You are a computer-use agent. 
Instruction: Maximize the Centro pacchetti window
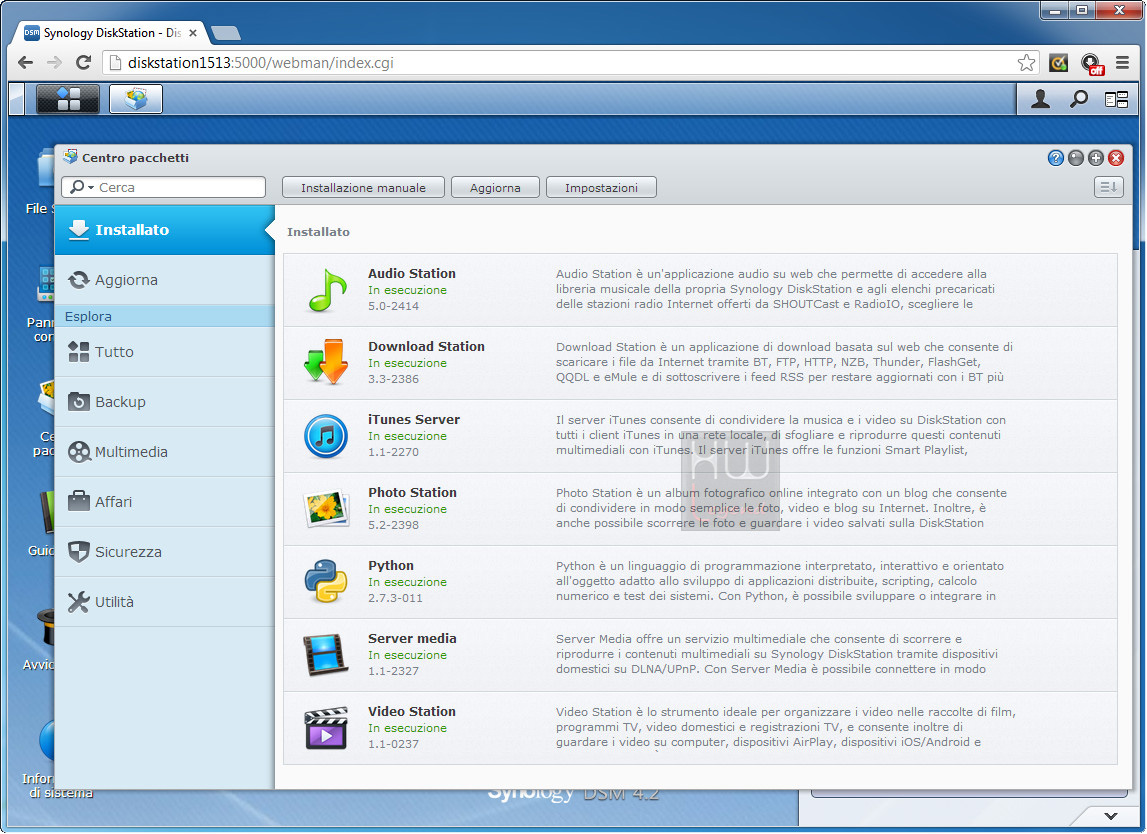(x=1096, y=158)
